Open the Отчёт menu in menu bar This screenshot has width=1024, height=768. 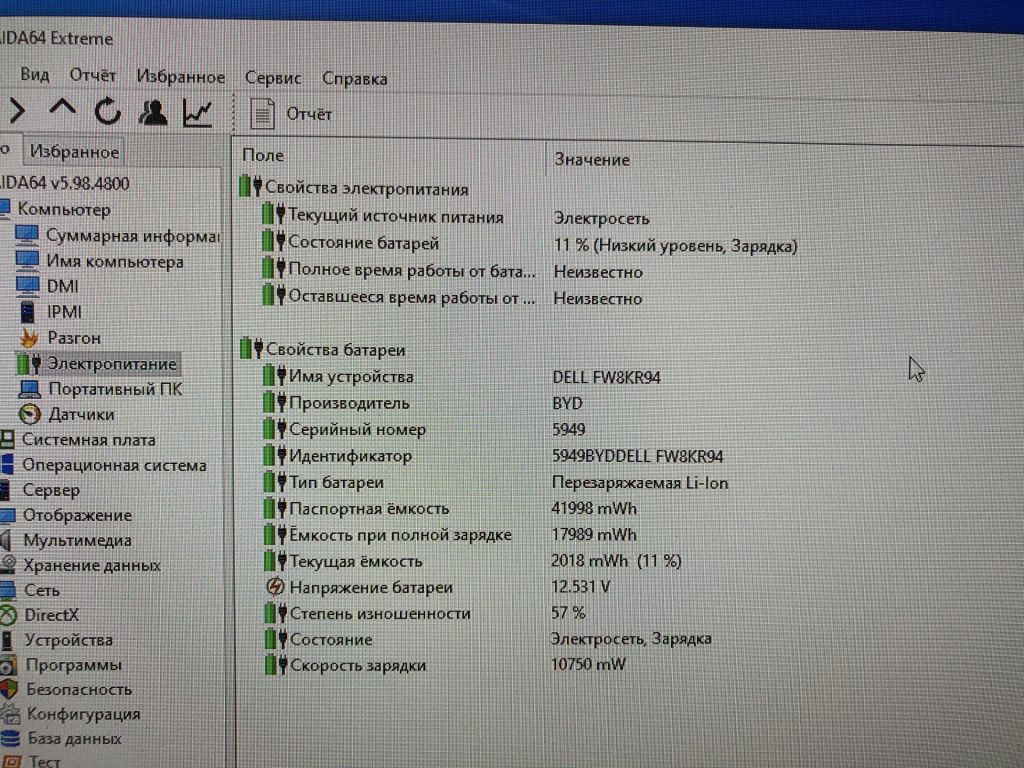point(93,75)
